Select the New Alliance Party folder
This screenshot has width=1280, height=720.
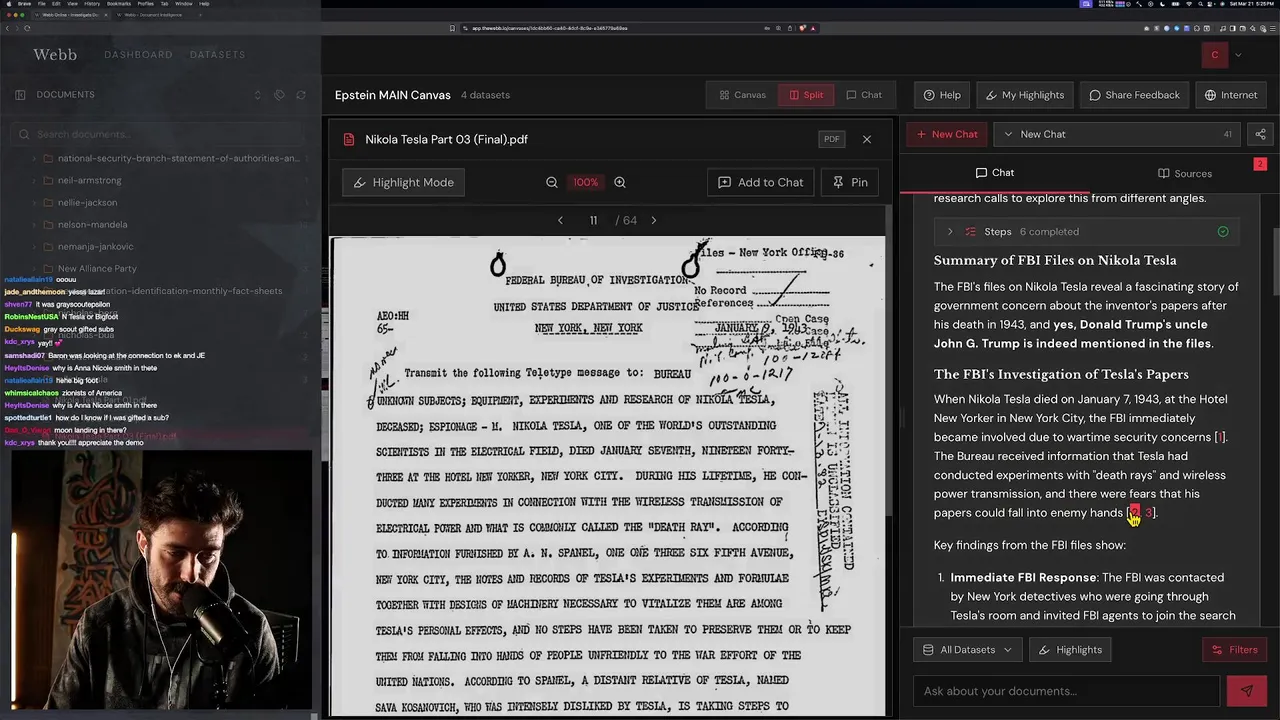(97, 268)
